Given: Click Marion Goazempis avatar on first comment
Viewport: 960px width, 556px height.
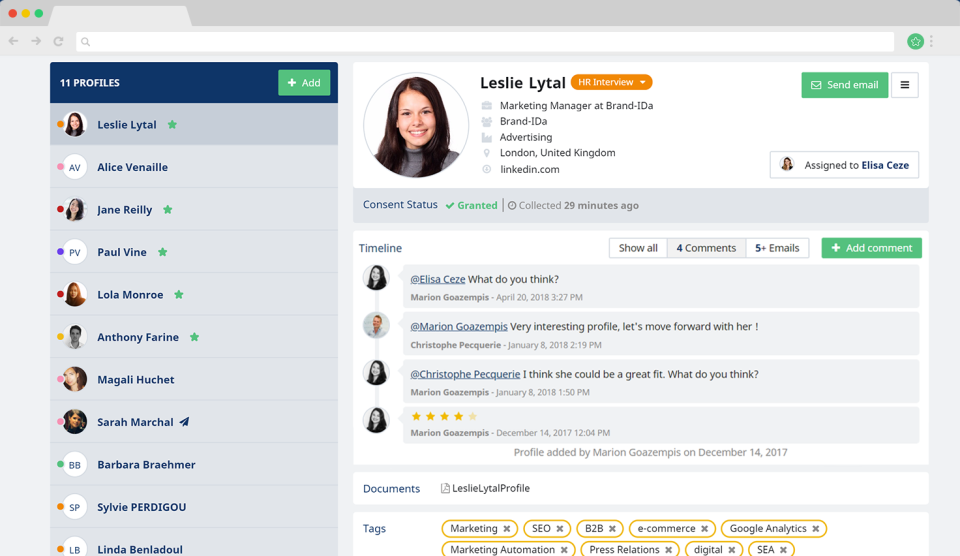Looking at the screenshot, I should click(376, 277).
